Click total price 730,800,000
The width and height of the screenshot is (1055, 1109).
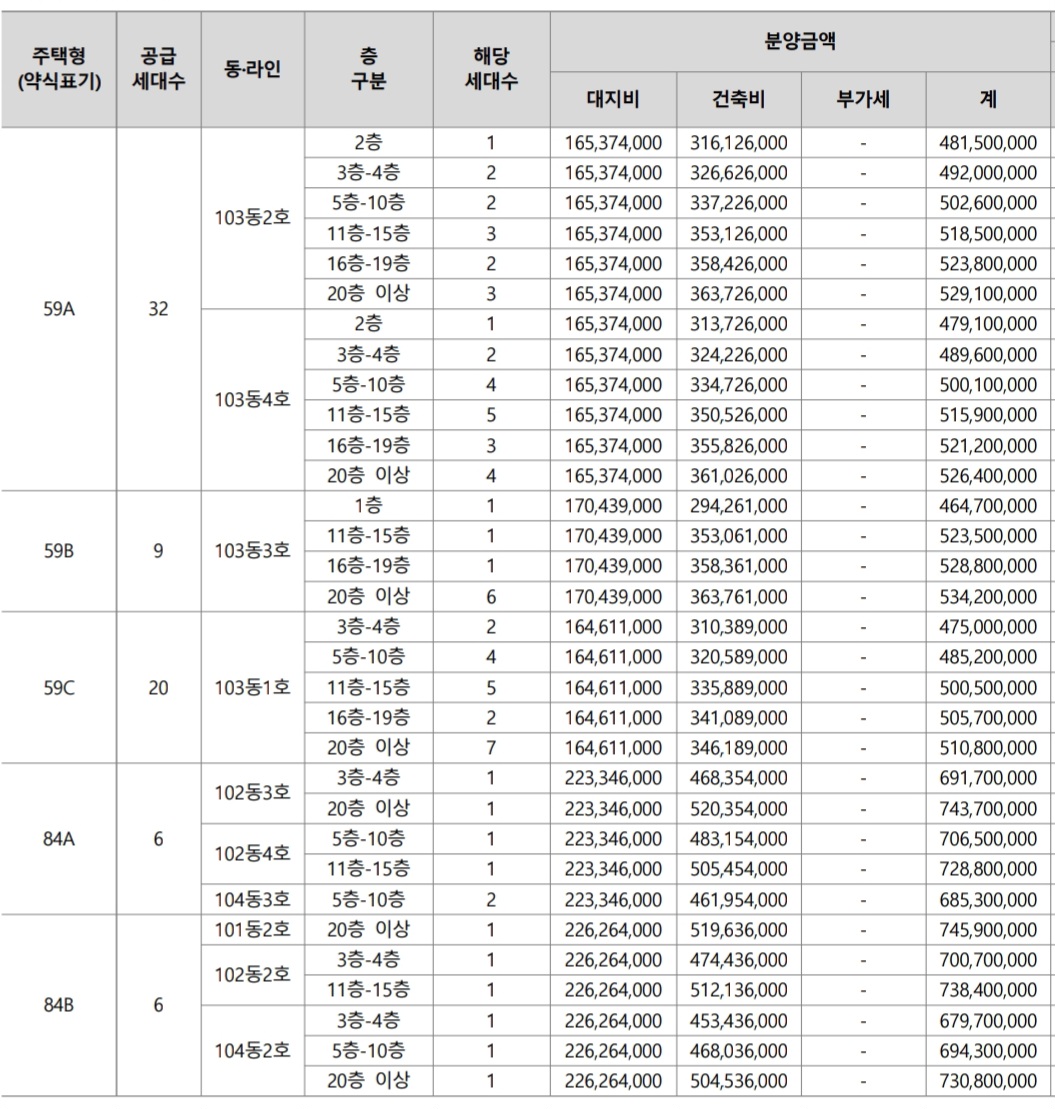989,1081
